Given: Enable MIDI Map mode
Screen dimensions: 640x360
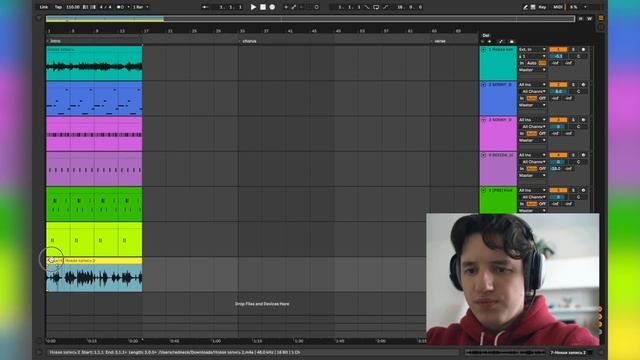Looking at the screenshot, I should coord(558,7).
